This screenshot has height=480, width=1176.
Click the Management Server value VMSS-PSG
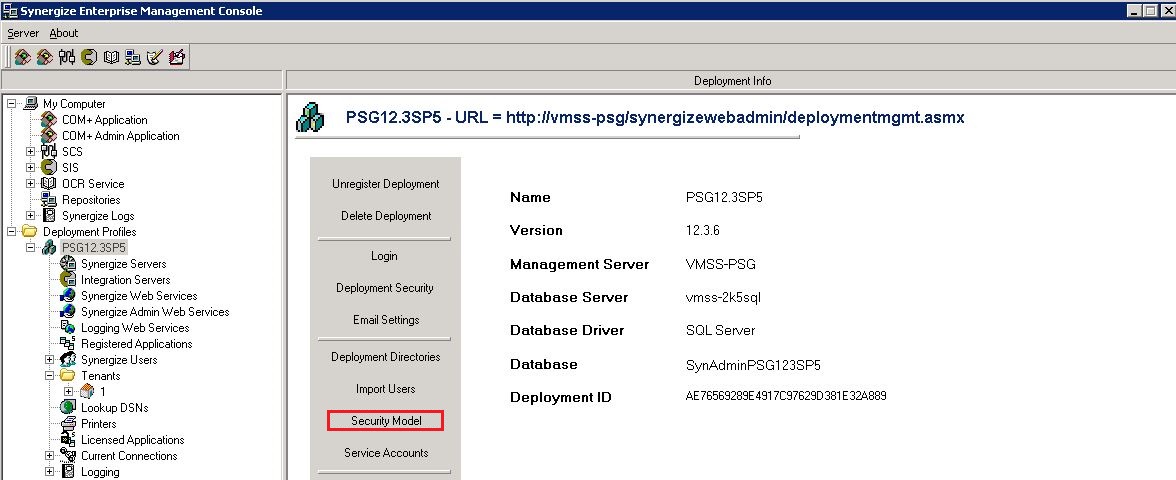721,264
